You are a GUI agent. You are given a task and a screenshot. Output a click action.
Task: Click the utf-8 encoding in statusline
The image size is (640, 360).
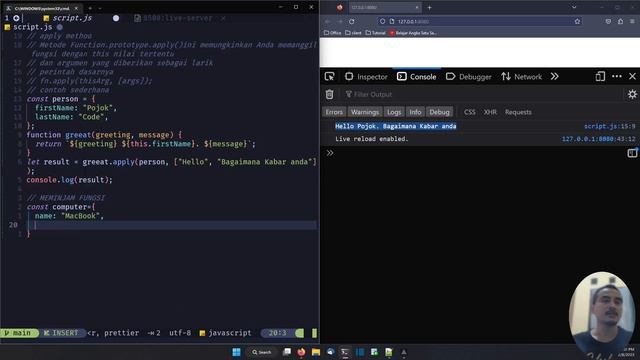(x=180, y=333)
